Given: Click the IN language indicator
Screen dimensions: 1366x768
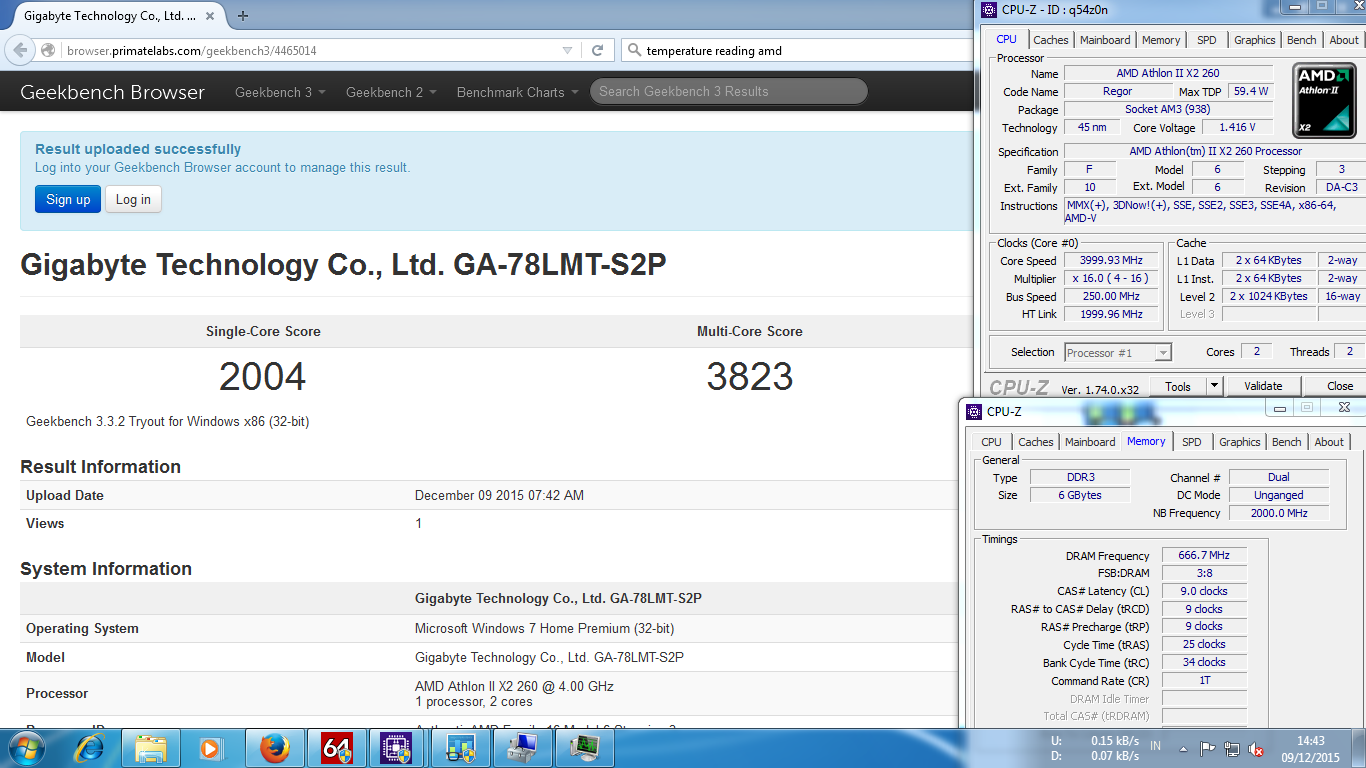Looking at the screenshot, I should 1155,746.
